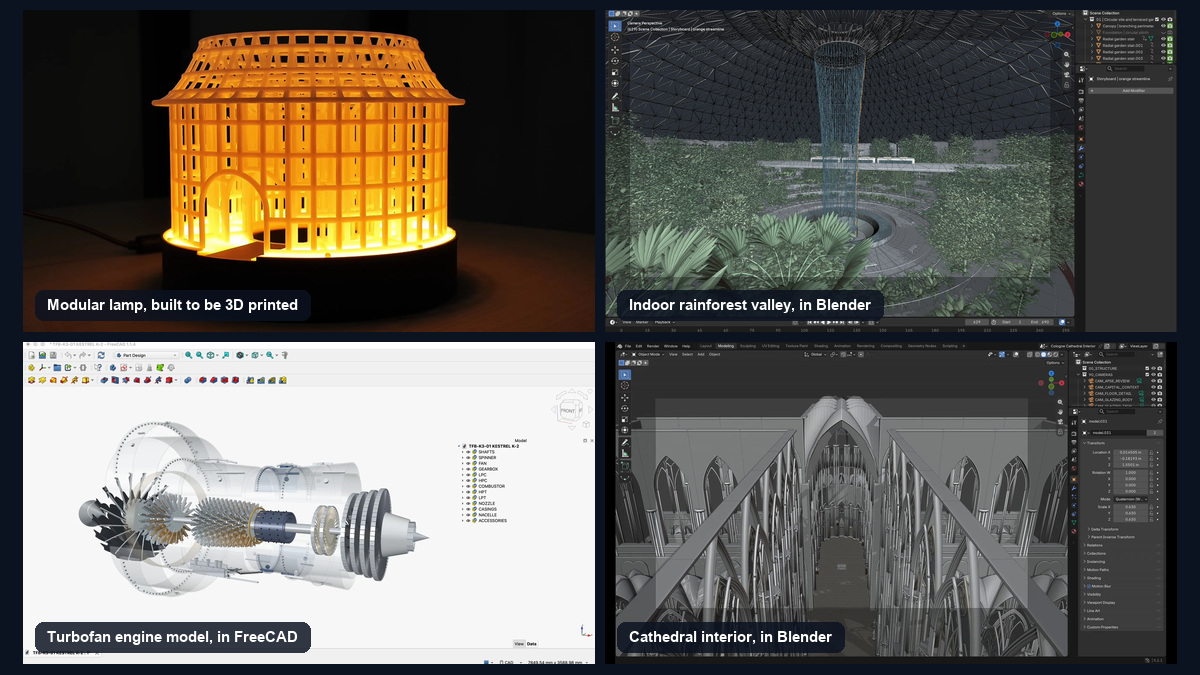This screenshot has width=1200, height=675.
Task: Select the Measure tool in cathedral Blender window
Action: click(625, 453)
